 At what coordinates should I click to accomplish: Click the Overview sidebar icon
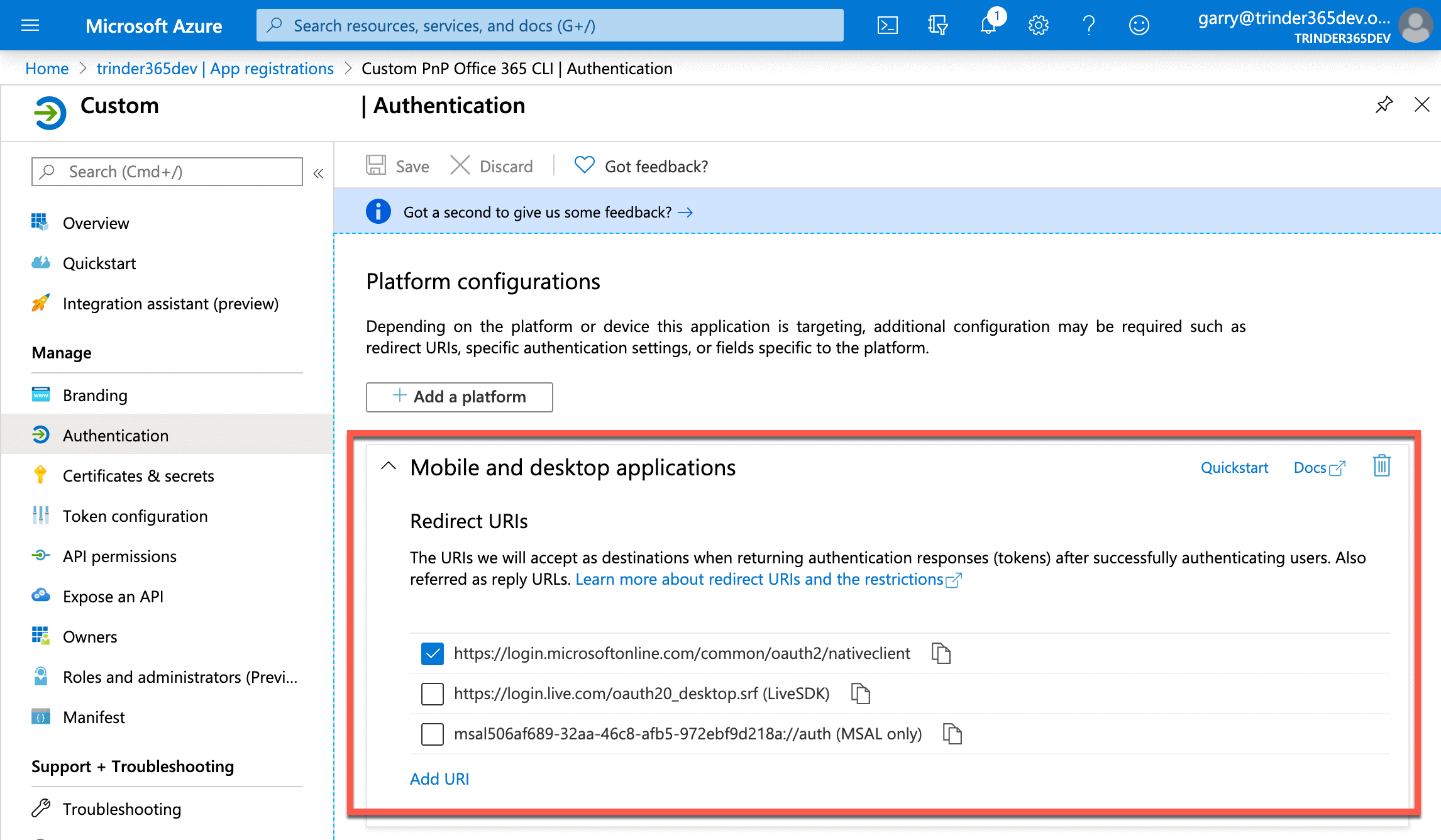[40, 223]
